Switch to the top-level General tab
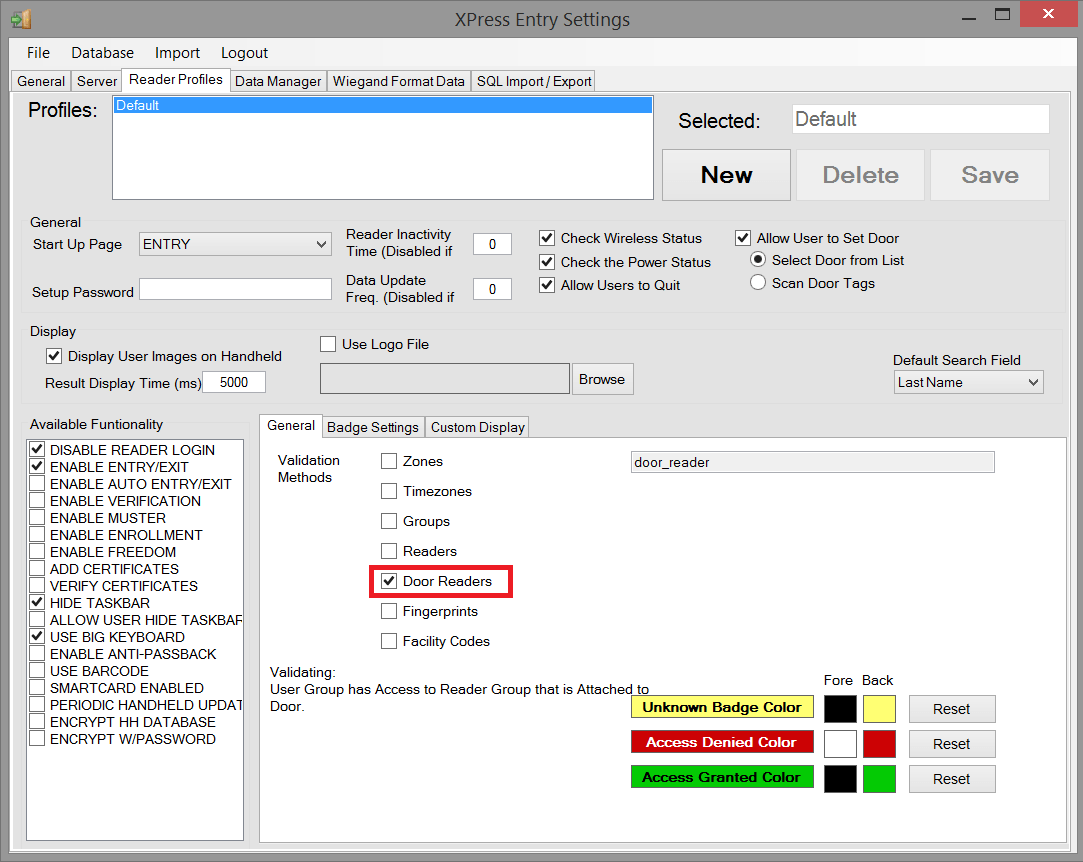 (x=41, y=82)
